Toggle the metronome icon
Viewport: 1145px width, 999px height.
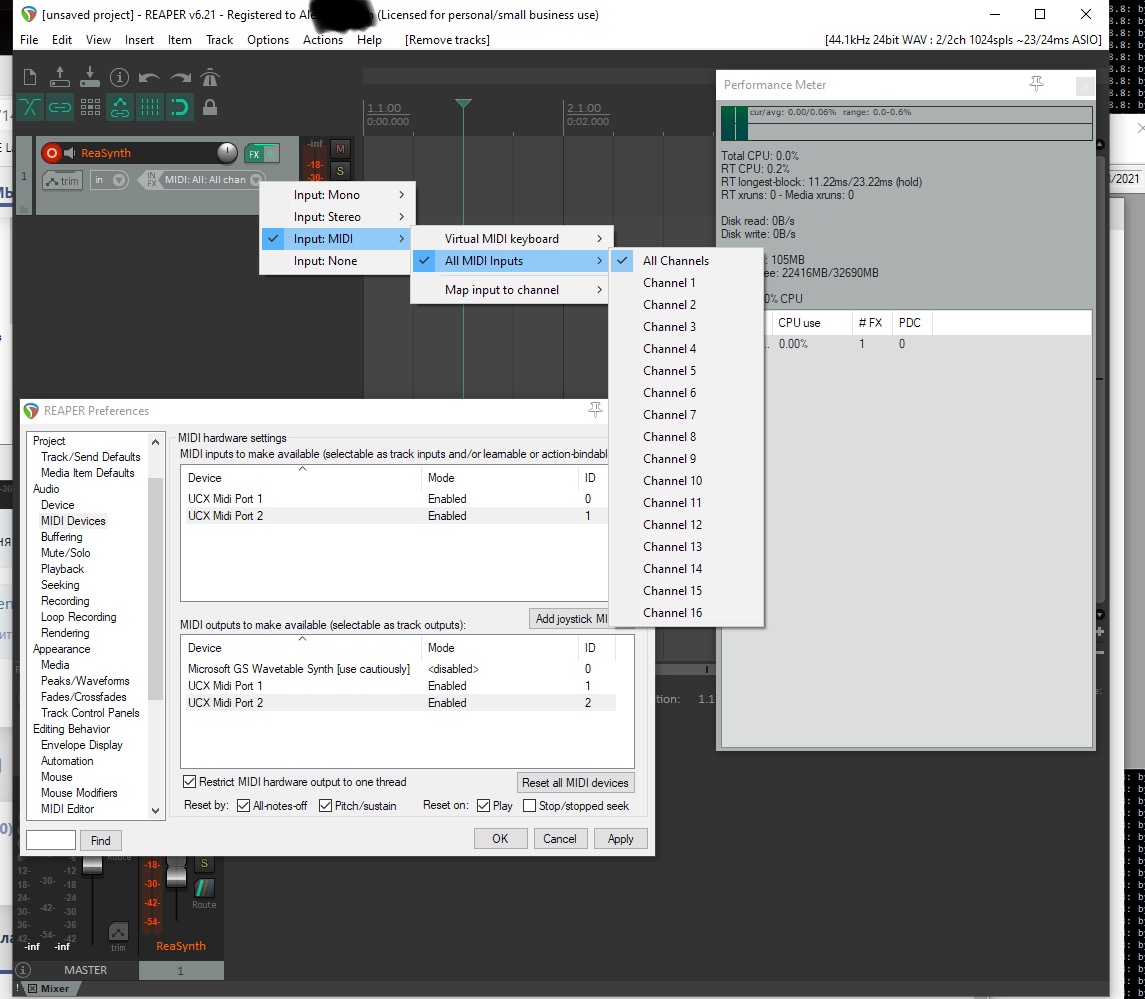[x=210, y=77]
